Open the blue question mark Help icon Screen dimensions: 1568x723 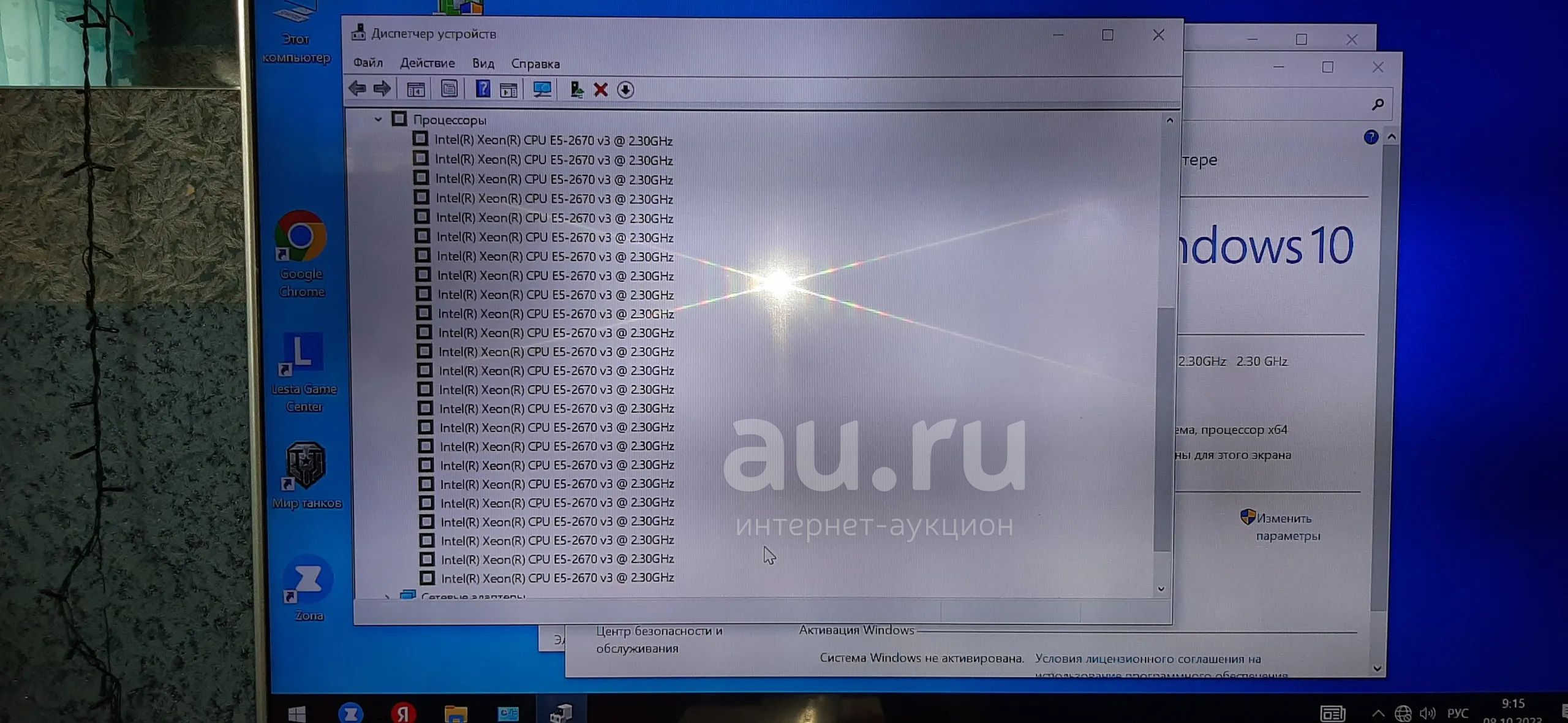tap(483, 89)
